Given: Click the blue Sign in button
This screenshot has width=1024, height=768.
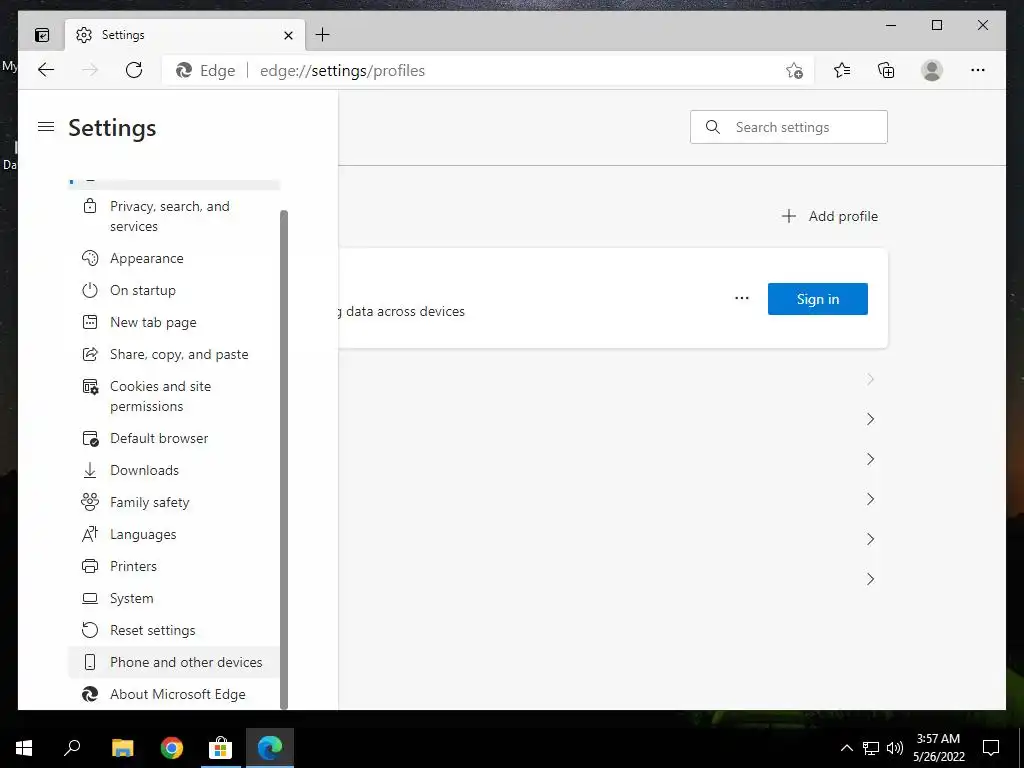Looking at the screenshot, I should coord(818,299).
